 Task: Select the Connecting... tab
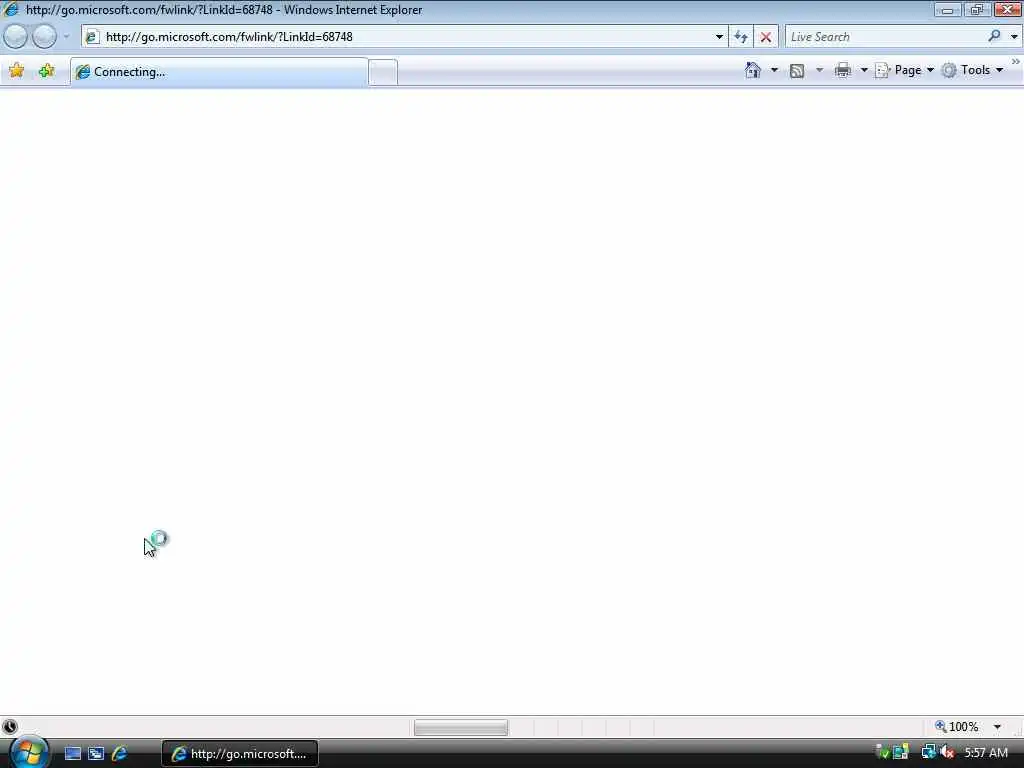[x=219, y=72]
